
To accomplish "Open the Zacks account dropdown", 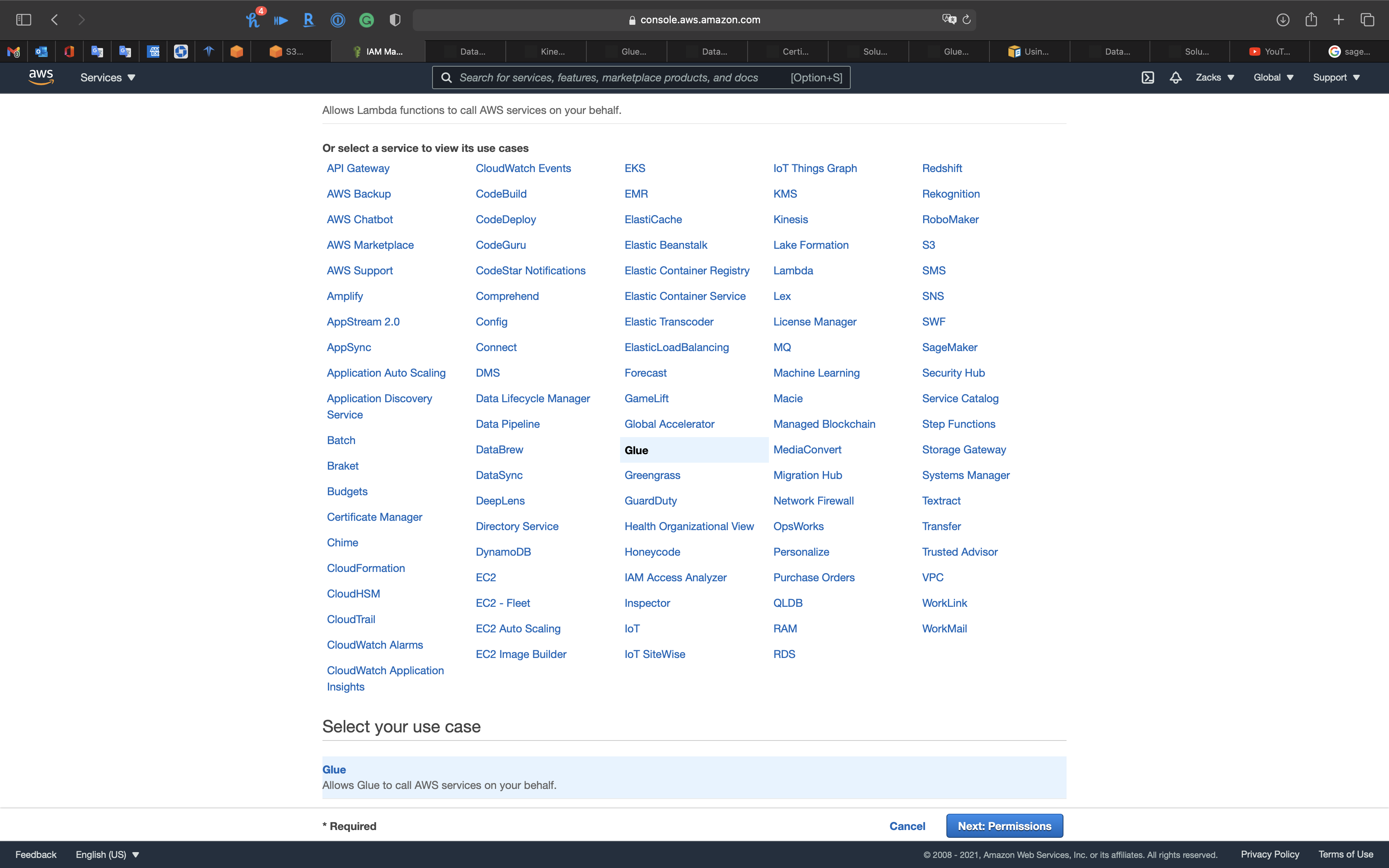I will point(1215,77).
